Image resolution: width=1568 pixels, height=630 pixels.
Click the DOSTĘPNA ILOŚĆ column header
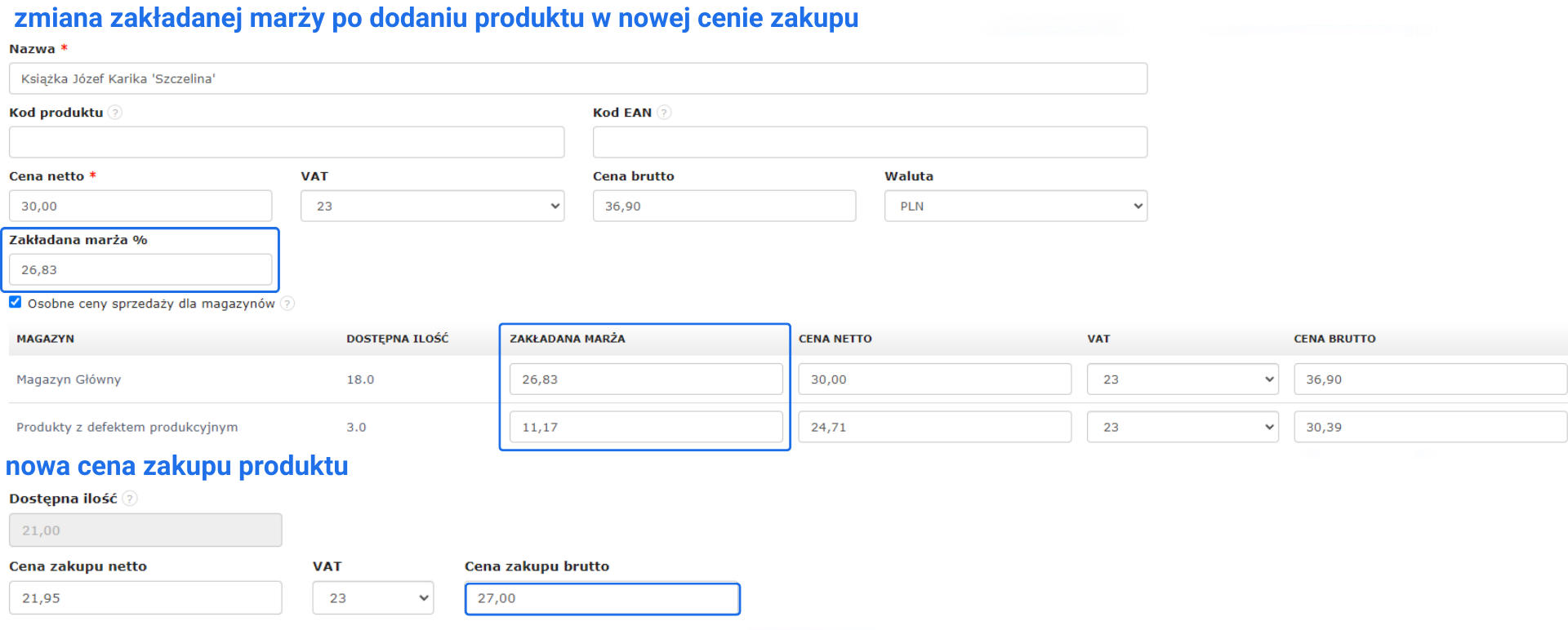[x=398, y=339]
